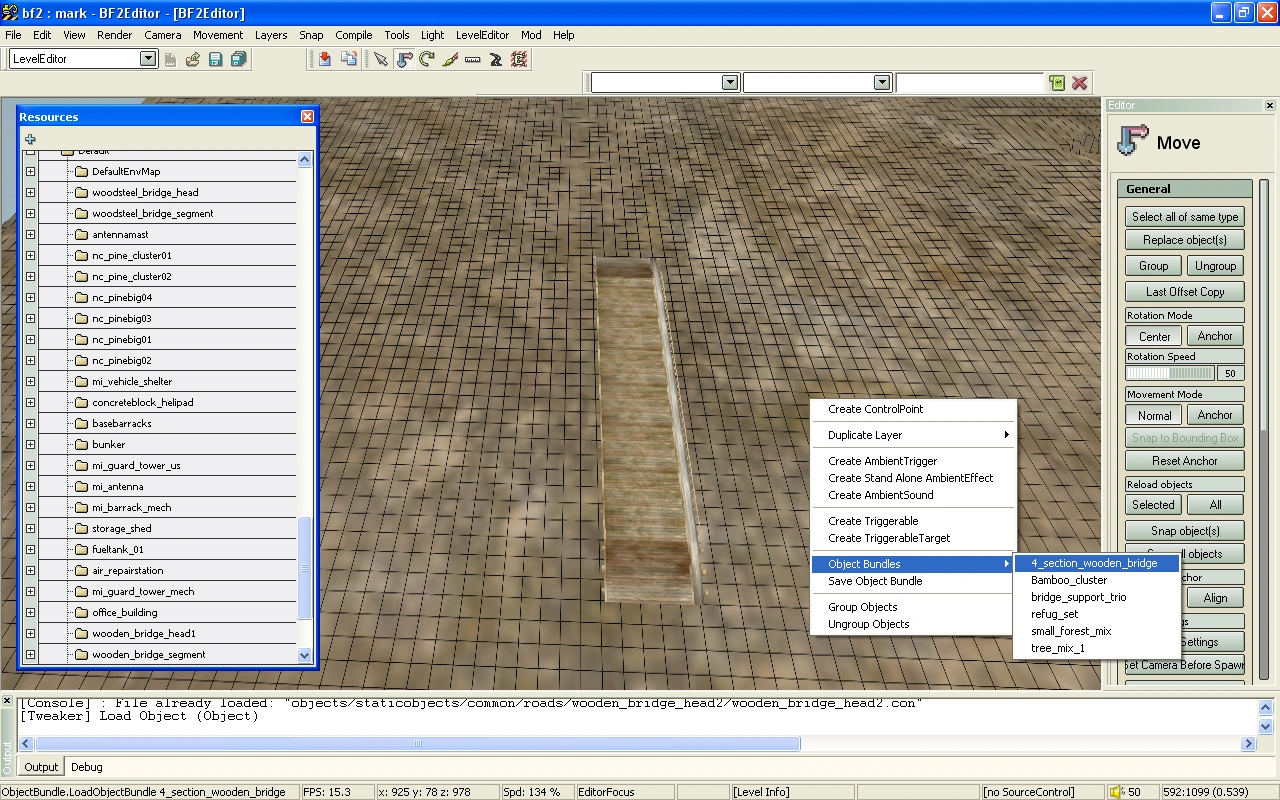
Task: Select the arrow Select tool in toolbar
Action: tap(380, 59)
